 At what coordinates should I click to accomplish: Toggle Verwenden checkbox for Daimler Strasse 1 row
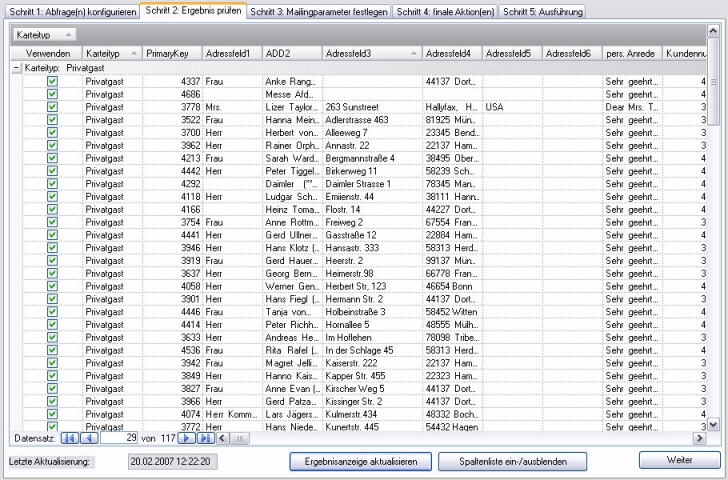(52, 184)
